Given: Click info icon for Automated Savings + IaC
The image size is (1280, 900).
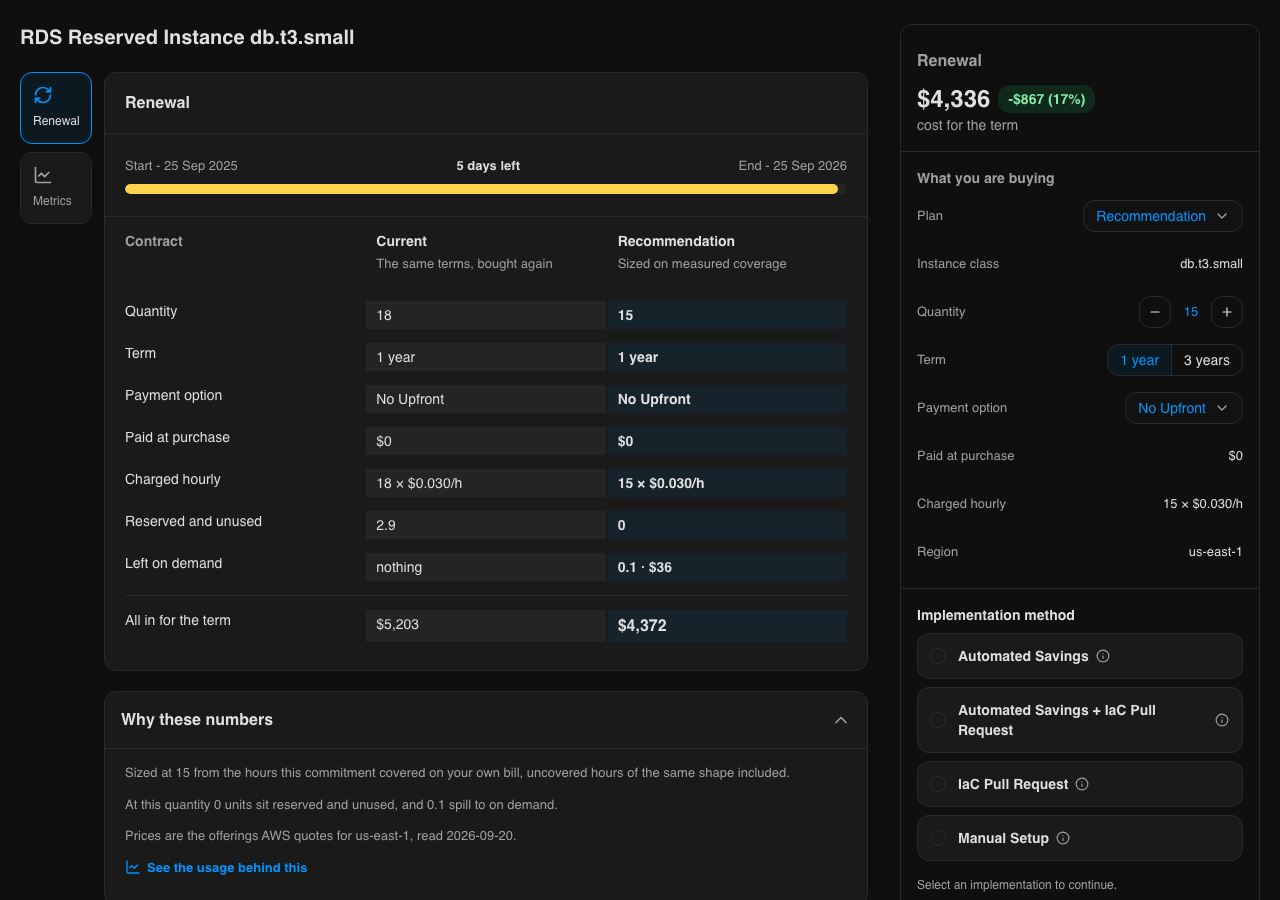Looking at the screenshot, I should point(1221,720).
